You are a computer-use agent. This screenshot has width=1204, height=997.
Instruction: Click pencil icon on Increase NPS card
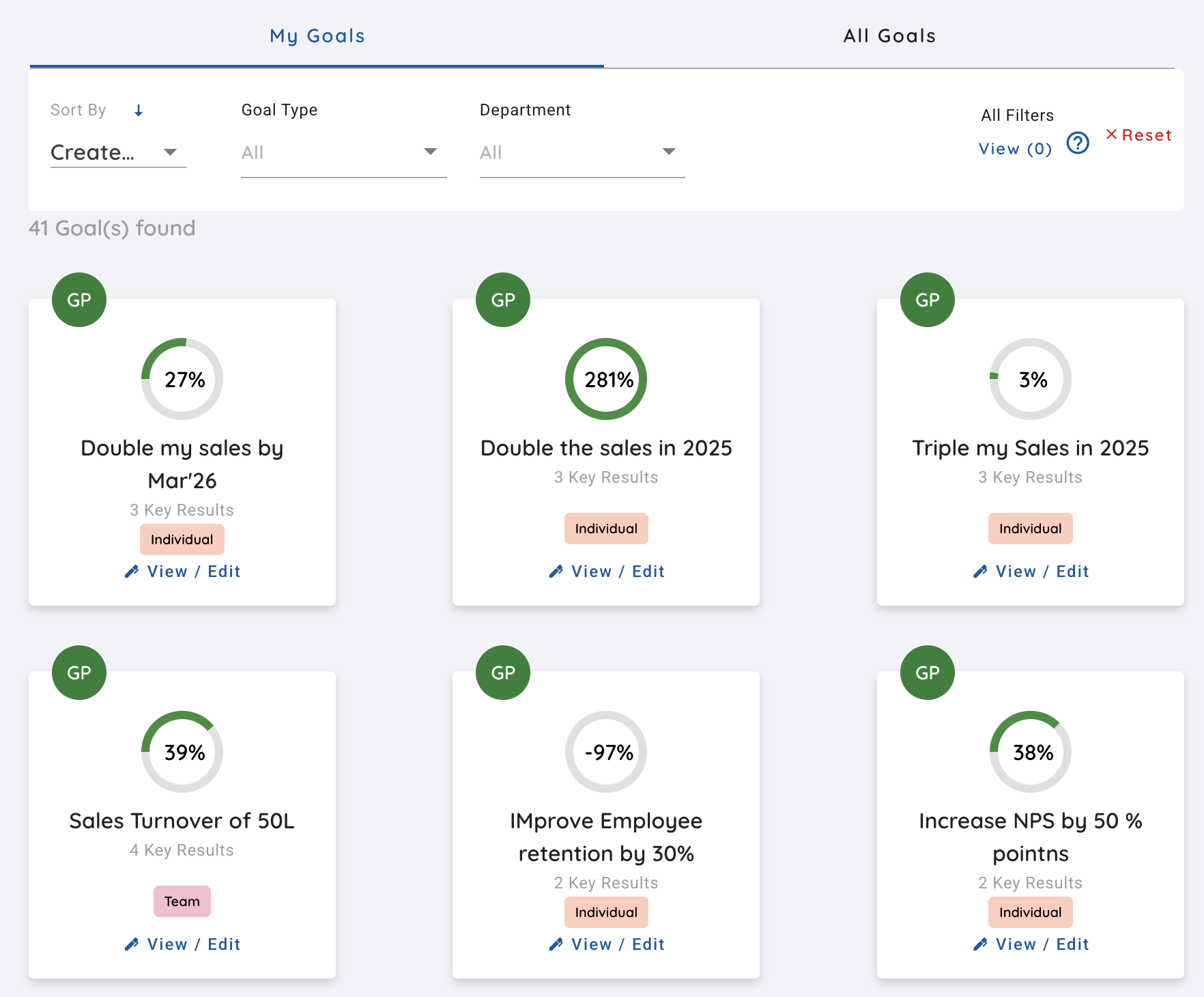click(x=980, y=944)
